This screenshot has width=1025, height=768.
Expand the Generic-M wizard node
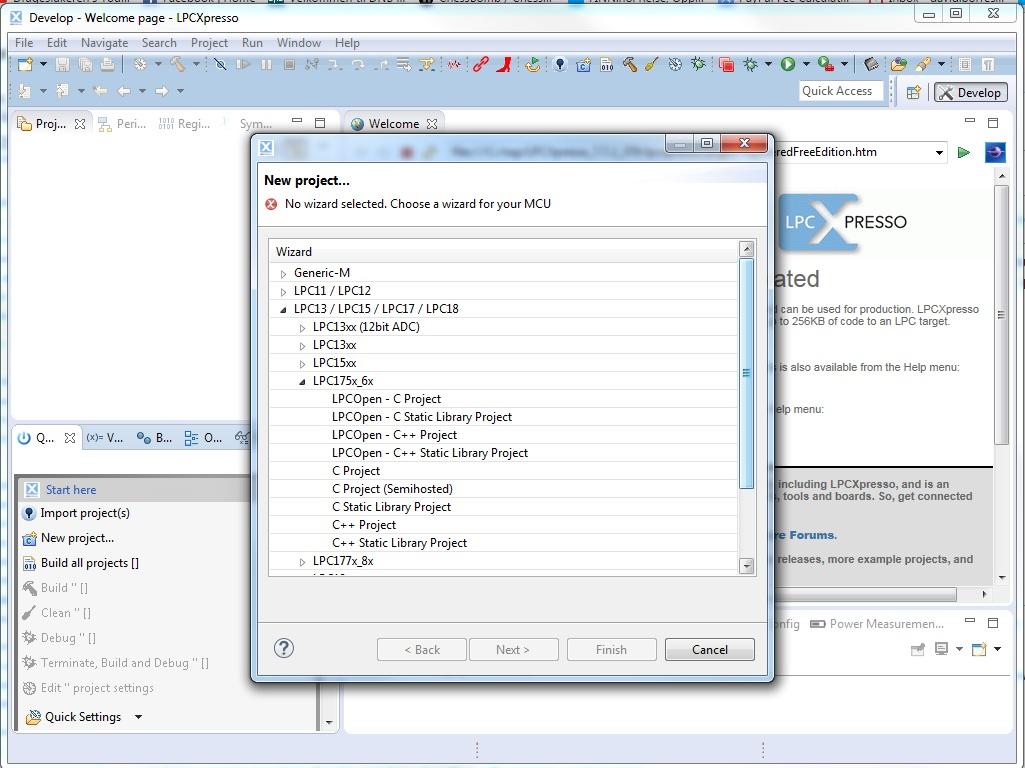283,274
